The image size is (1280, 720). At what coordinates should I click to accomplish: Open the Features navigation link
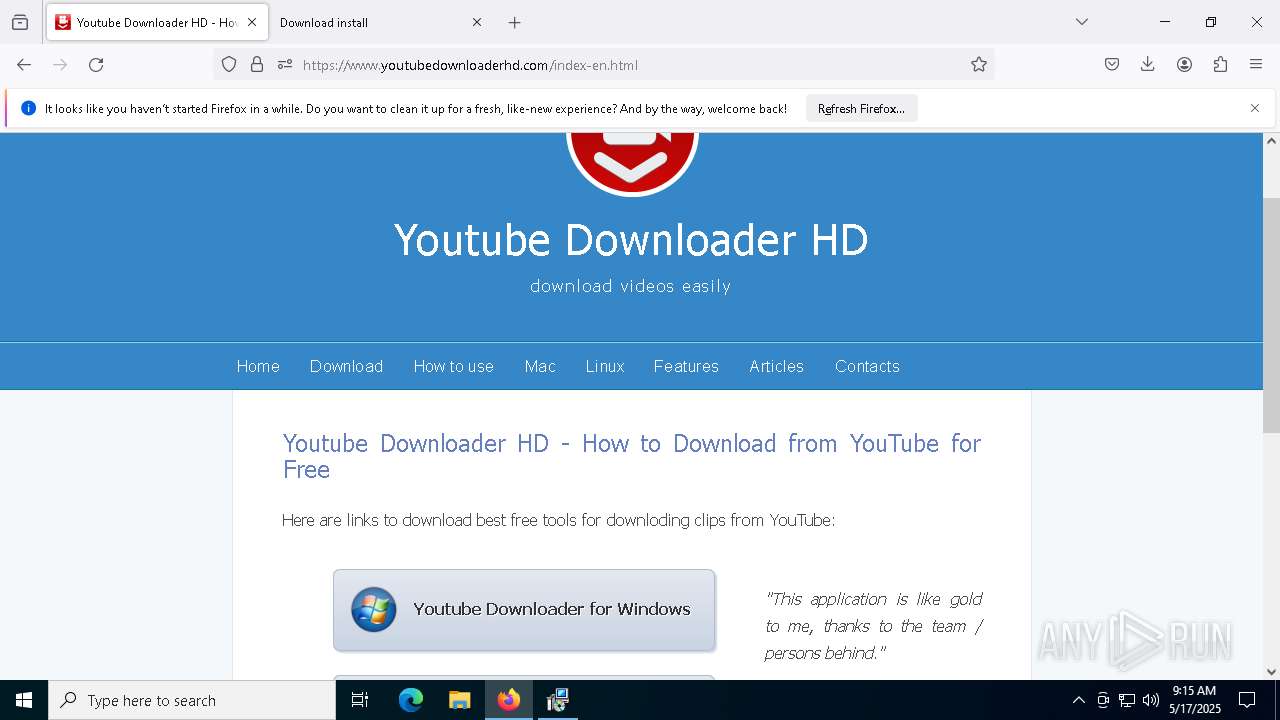click(686, 366)
